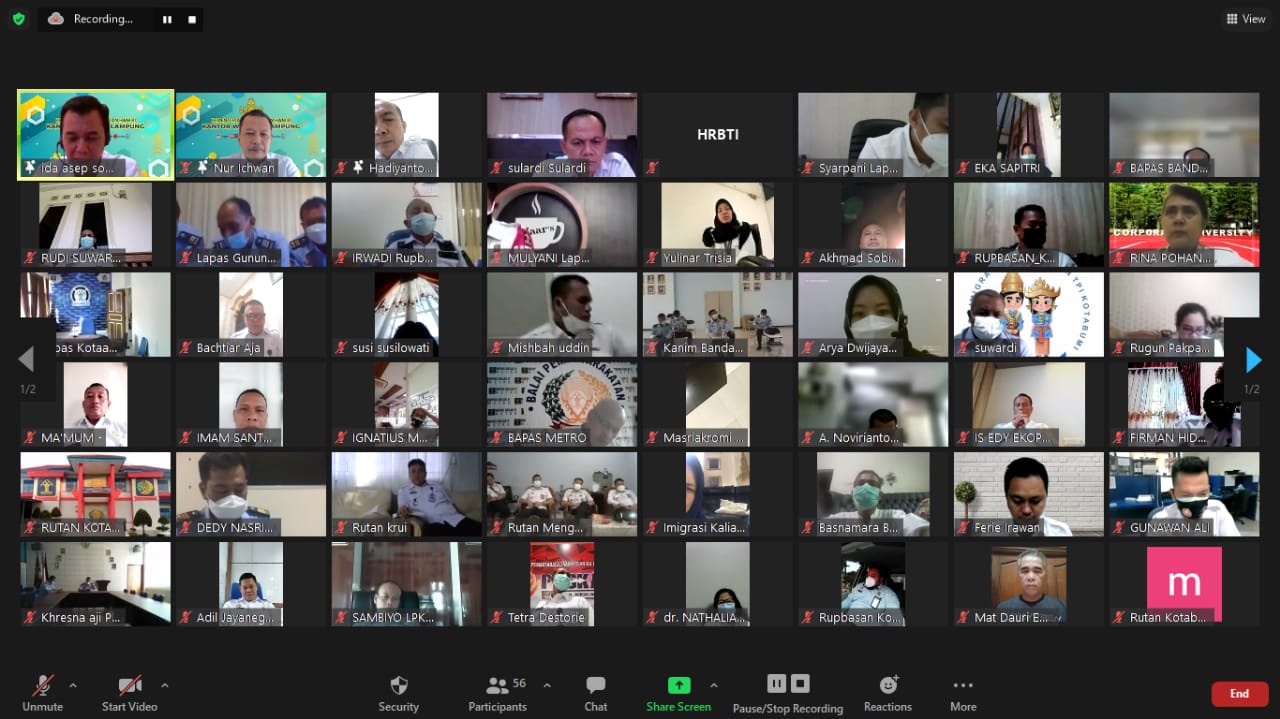This screenshot has height=719, width=1280.
Task: Select the BAPAS METRO participant video tile
Action: pyautogui.click(x=561, y=404)
